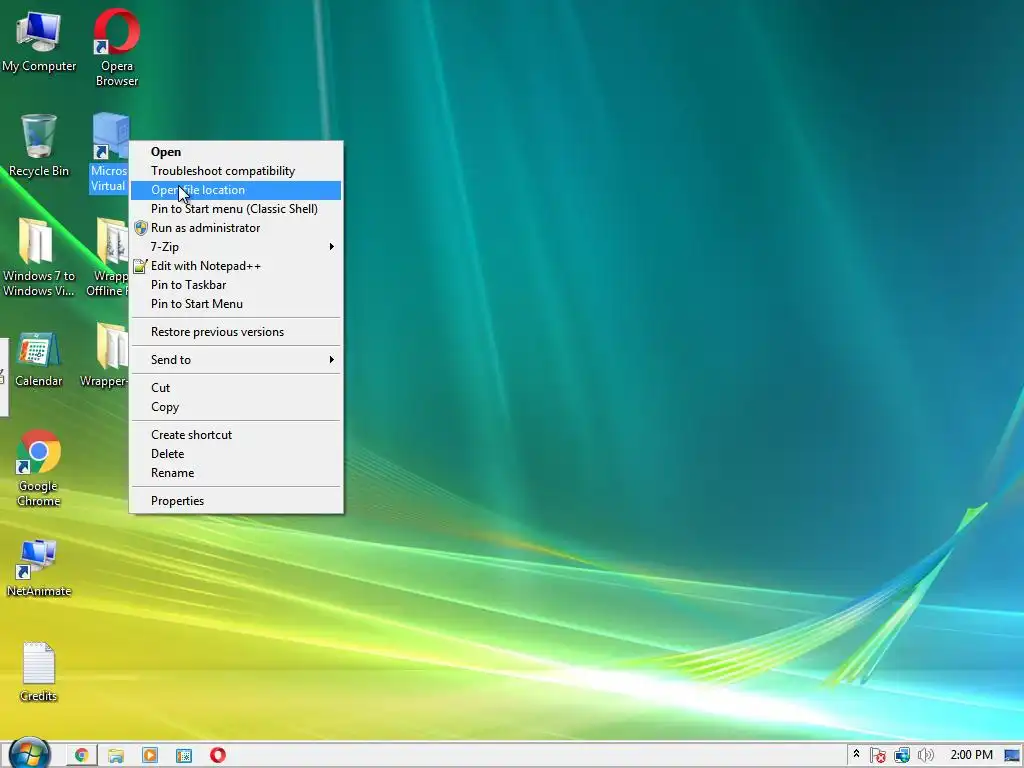This screenshot has height=768, width=1024.
Task: Select the NetAnimate desktop shortcut
Action: pyautogui.click(x=39, y=568)
